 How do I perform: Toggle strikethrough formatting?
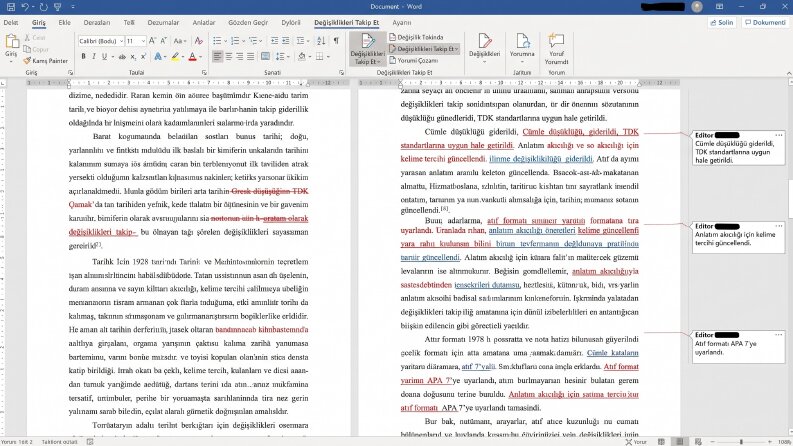coord(122,57)
